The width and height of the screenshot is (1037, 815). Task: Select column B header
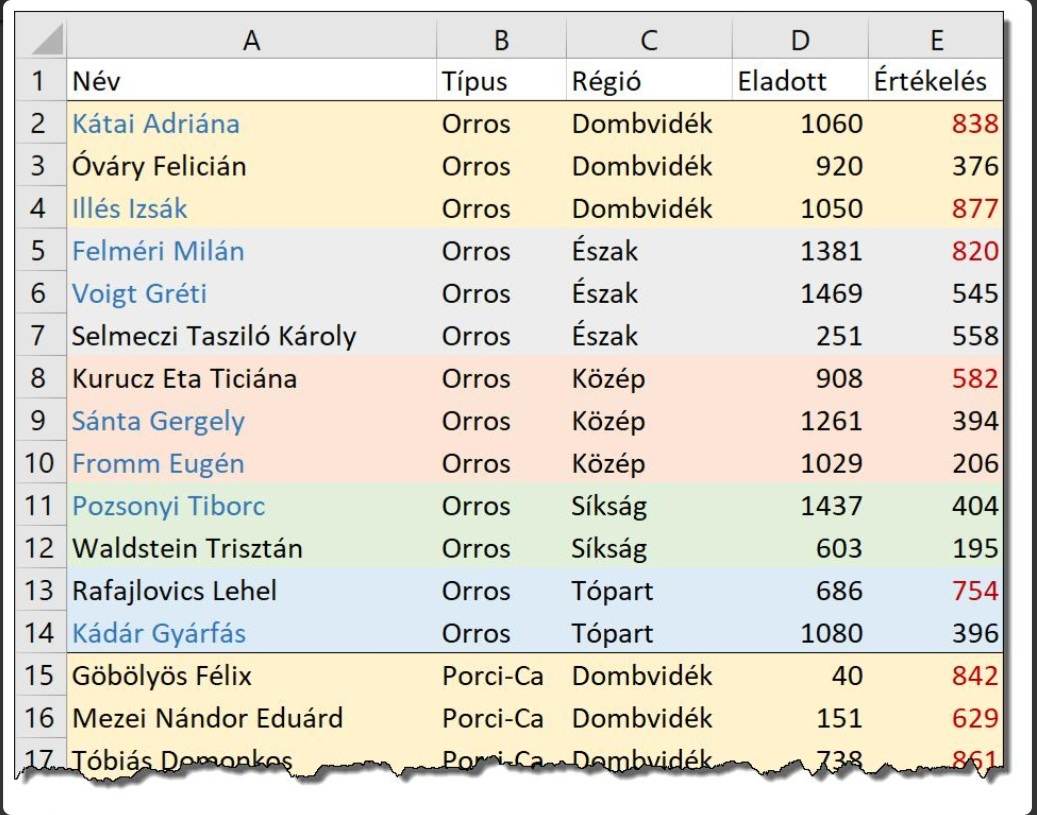click(x=501, y=40)
